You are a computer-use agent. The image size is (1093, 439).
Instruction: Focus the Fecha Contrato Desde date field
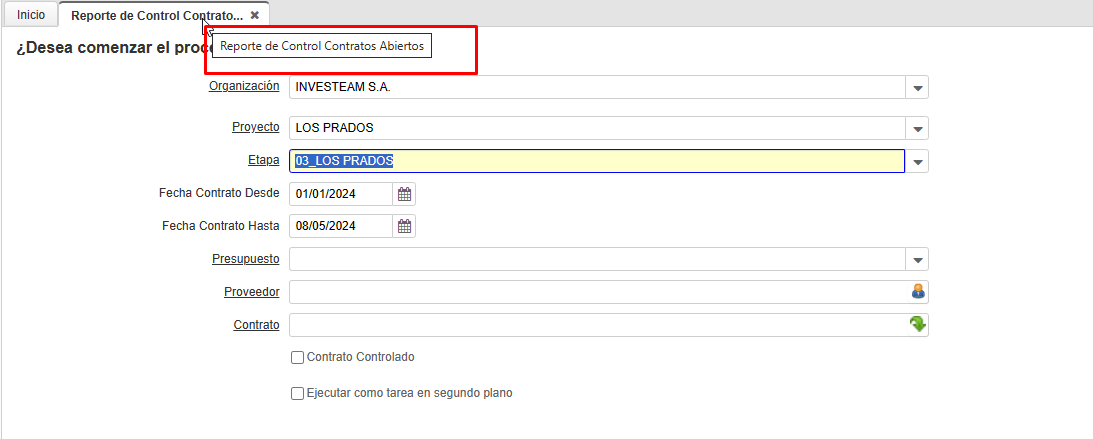(340, 194)
